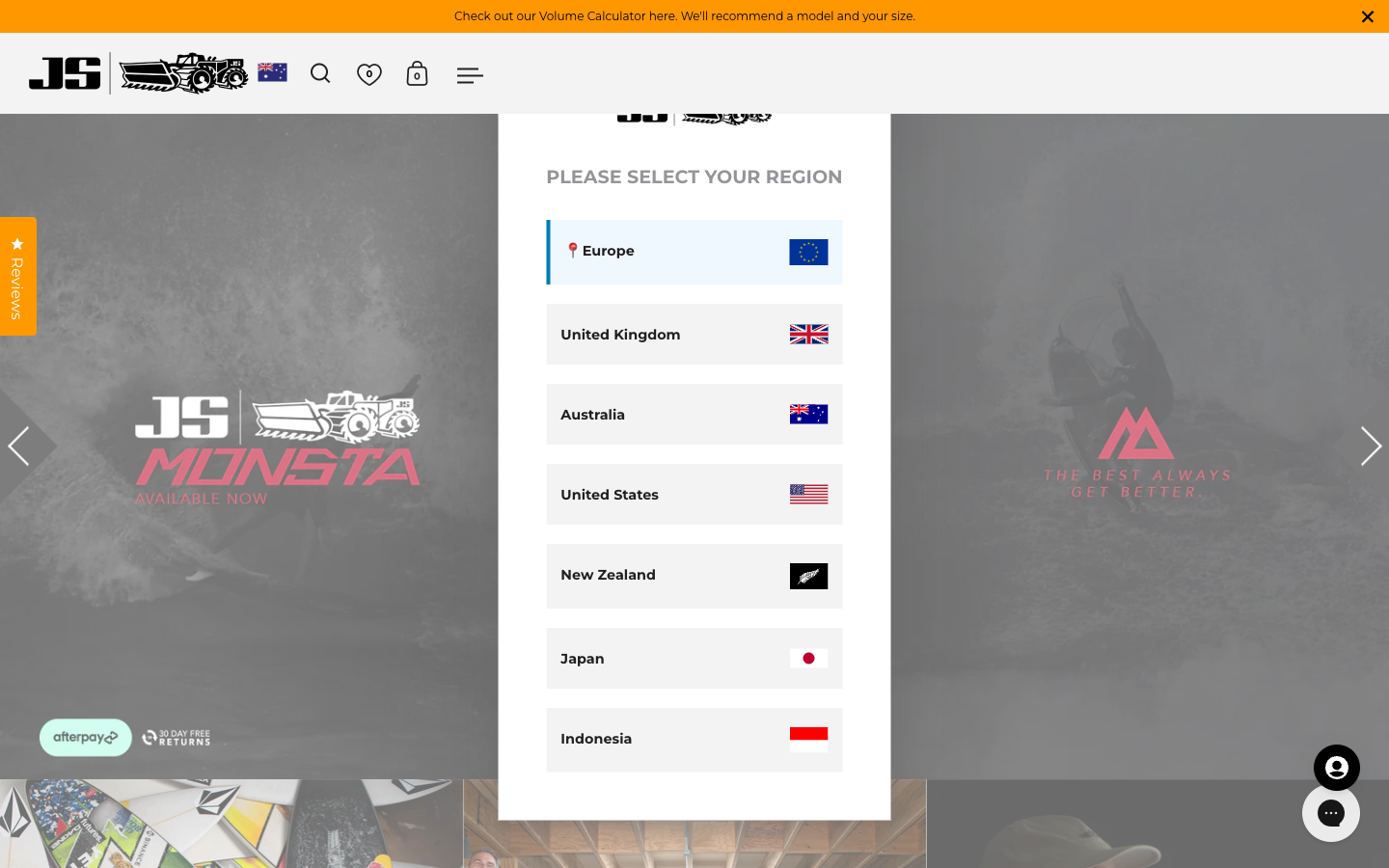Click the Afterpay badge

86,738
